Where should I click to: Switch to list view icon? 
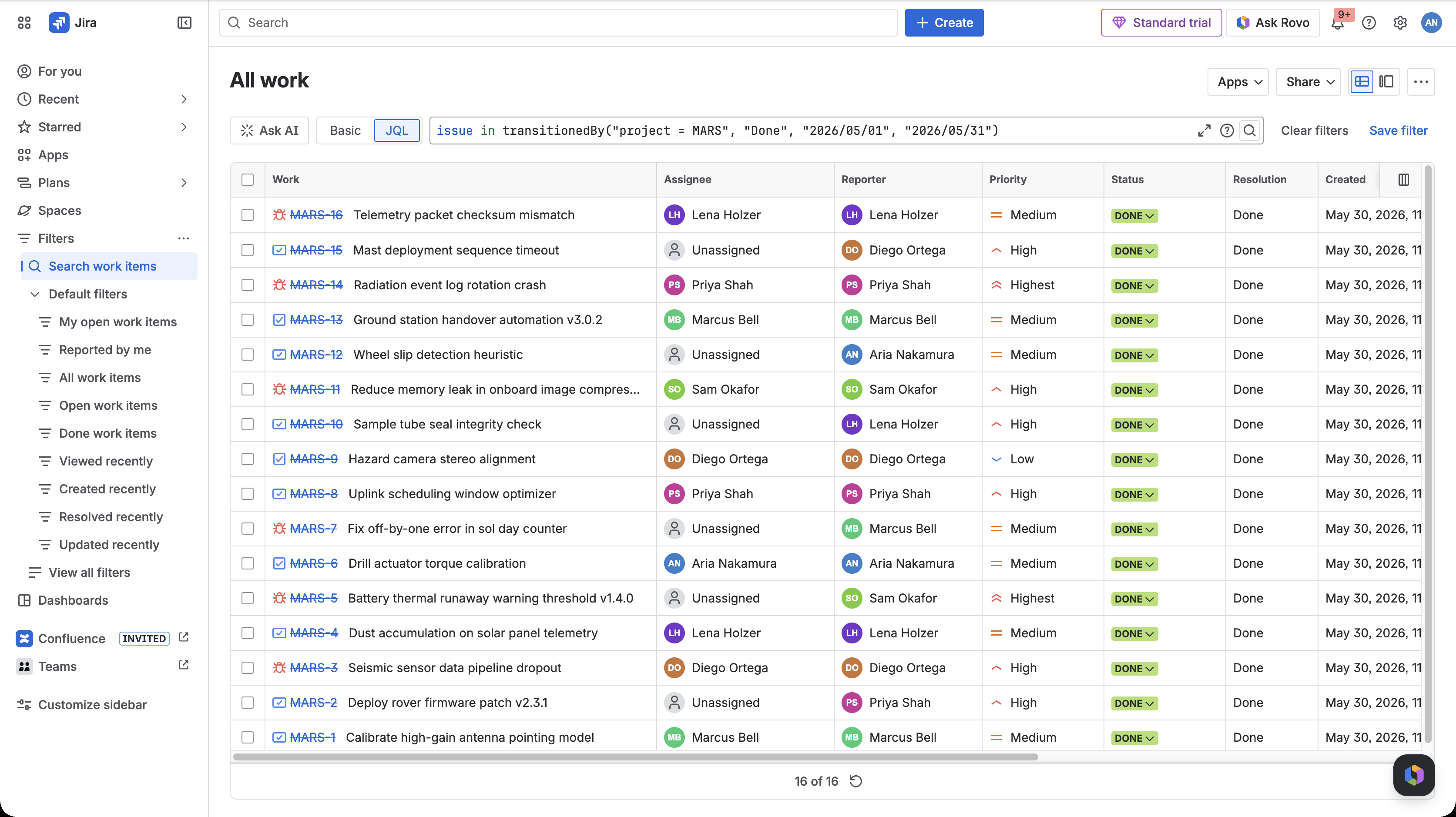(x=1362, y=82)
